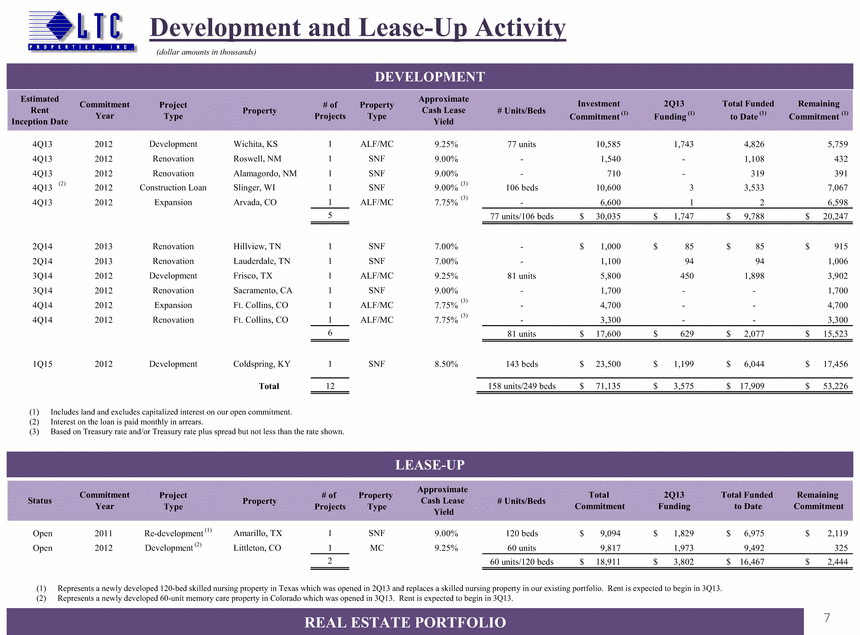The width and height of the screenshot is (860, 635).
Task: Click the '(dollar amounts in thousands)' note
Action: pos(206,52)
